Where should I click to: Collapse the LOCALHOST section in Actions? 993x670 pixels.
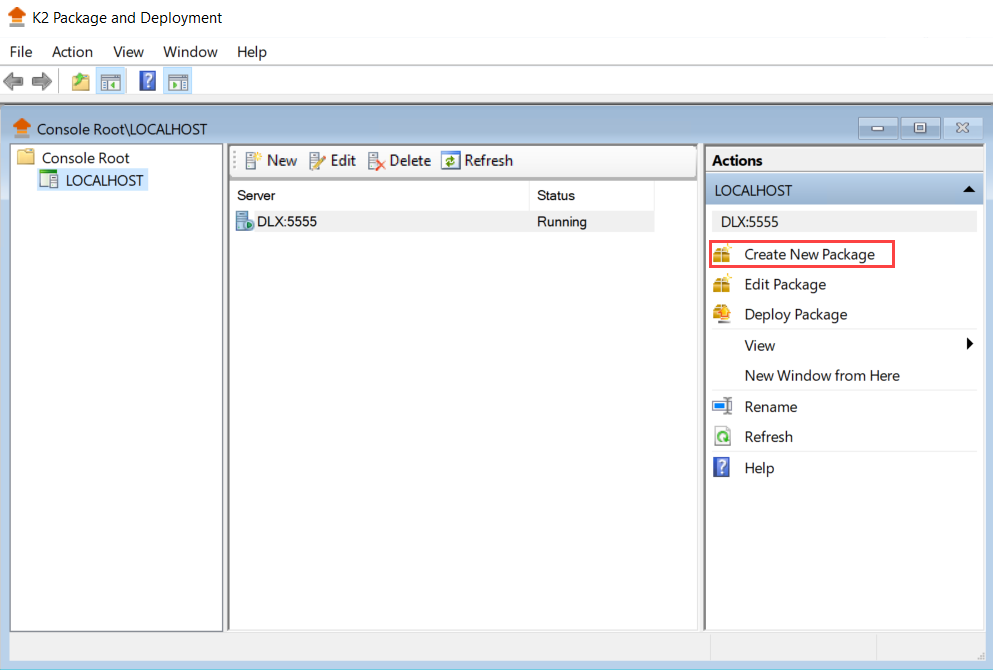tap(967, 190)
